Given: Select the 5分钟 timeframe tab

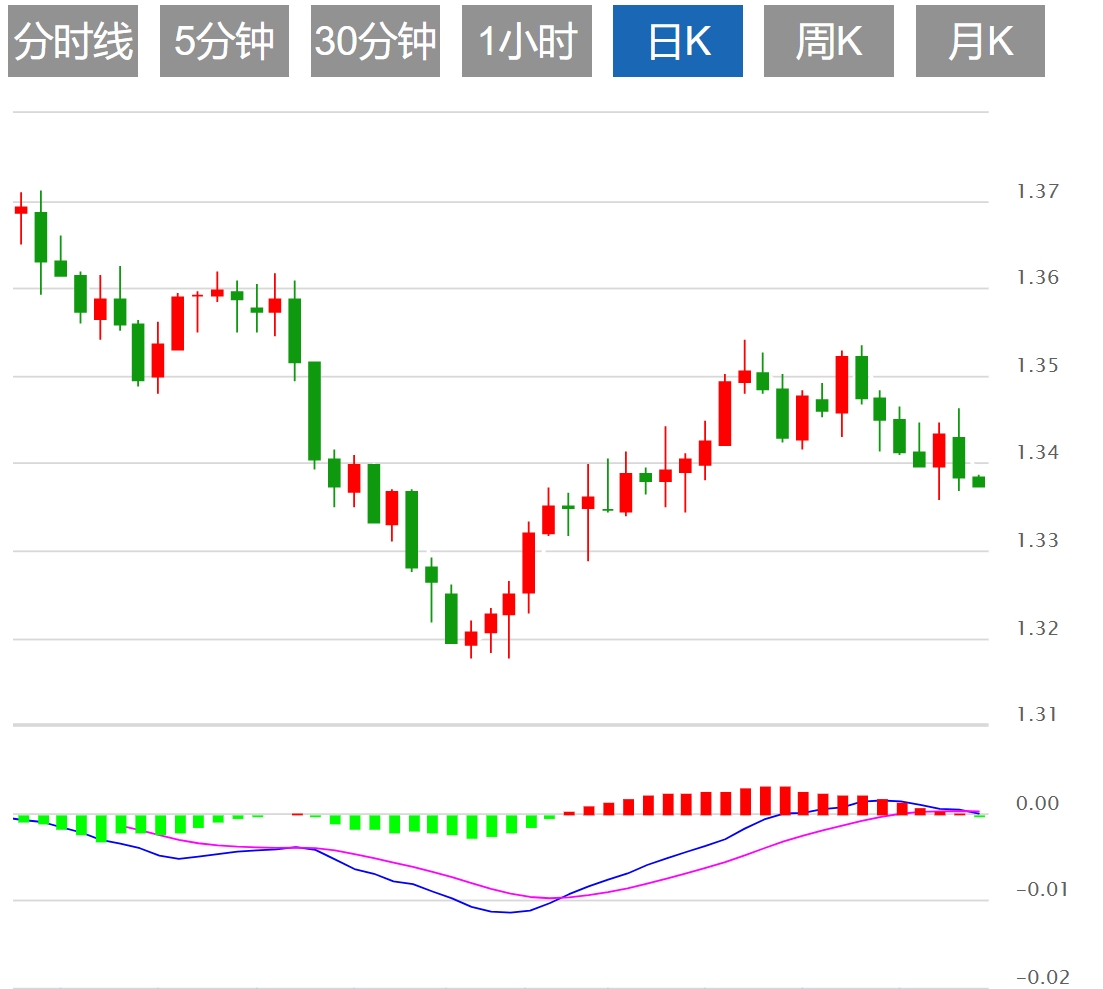Looking at the screenshot, I should pyautogui.click(x=224, y=41).
